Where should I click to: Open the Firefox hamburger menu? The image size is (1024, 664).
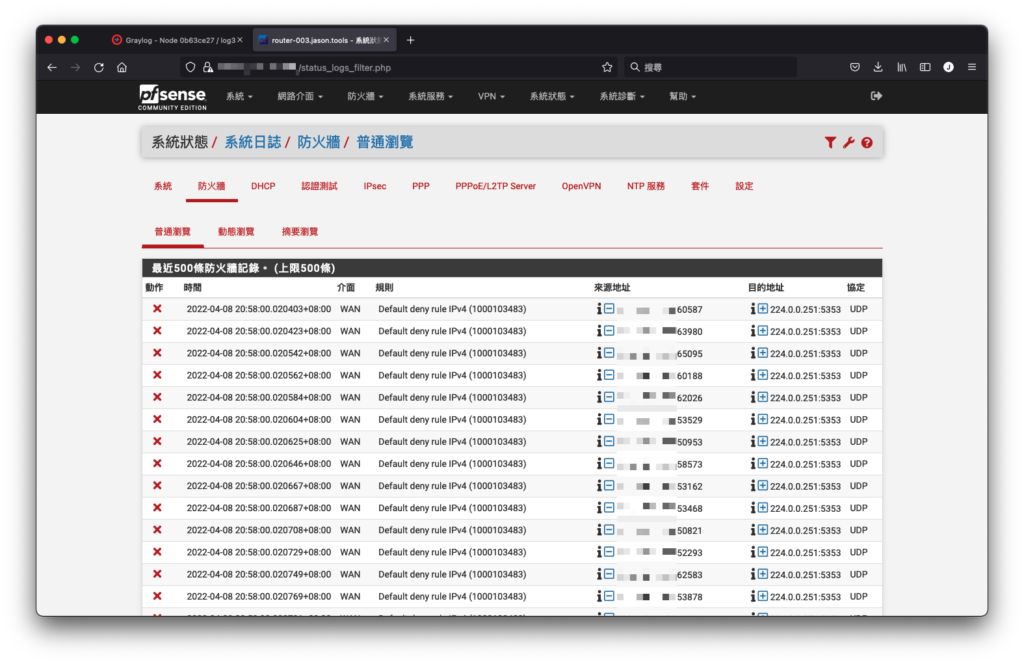tap(972, 67)
